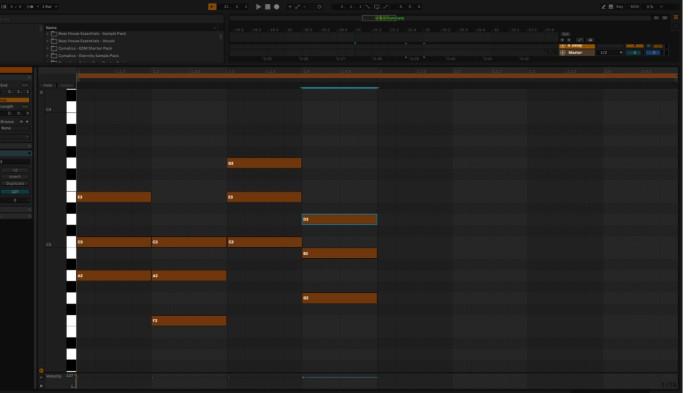
Task: Select the B2 note in the fourth bar
Action: coord(340,253)
